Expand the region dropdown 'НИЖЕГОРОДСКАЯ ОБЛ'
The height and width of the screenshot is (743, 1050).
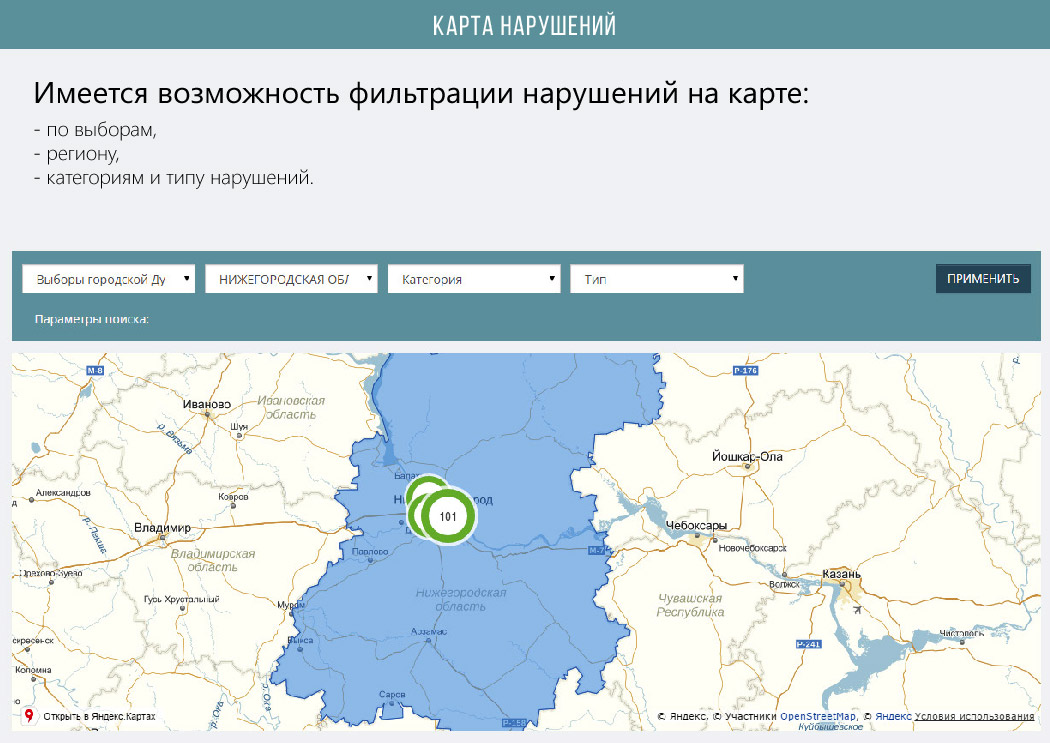(x=291, y=279)
